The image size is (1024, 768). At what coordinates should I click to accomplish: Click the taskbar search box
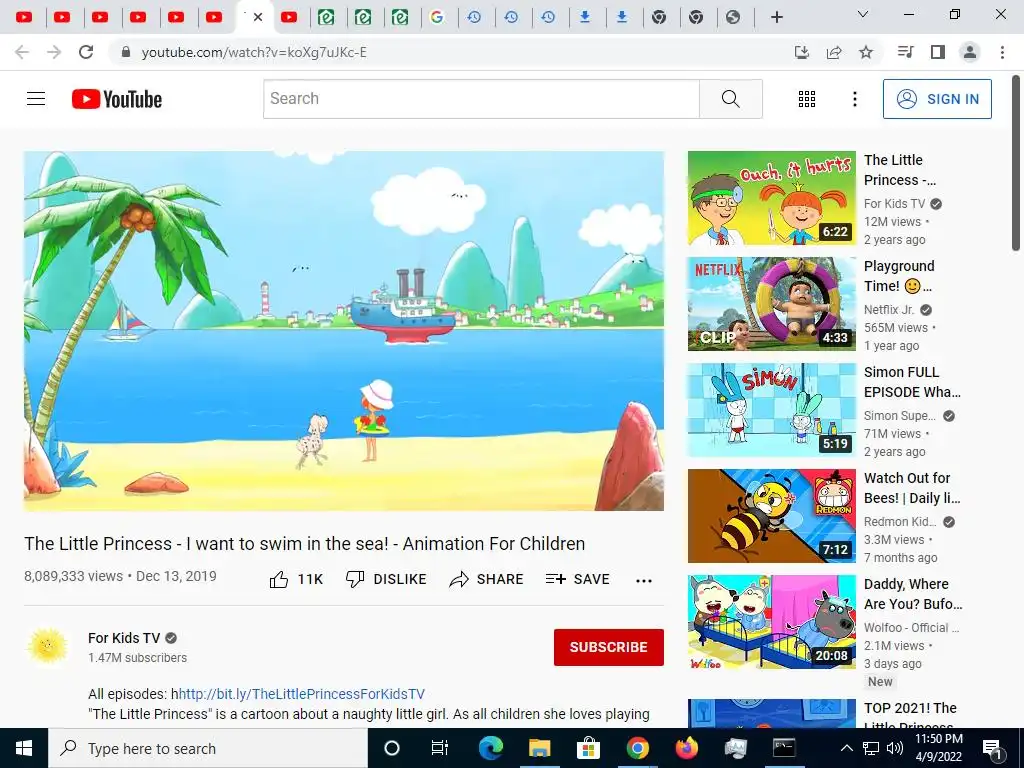coord(208,748)
